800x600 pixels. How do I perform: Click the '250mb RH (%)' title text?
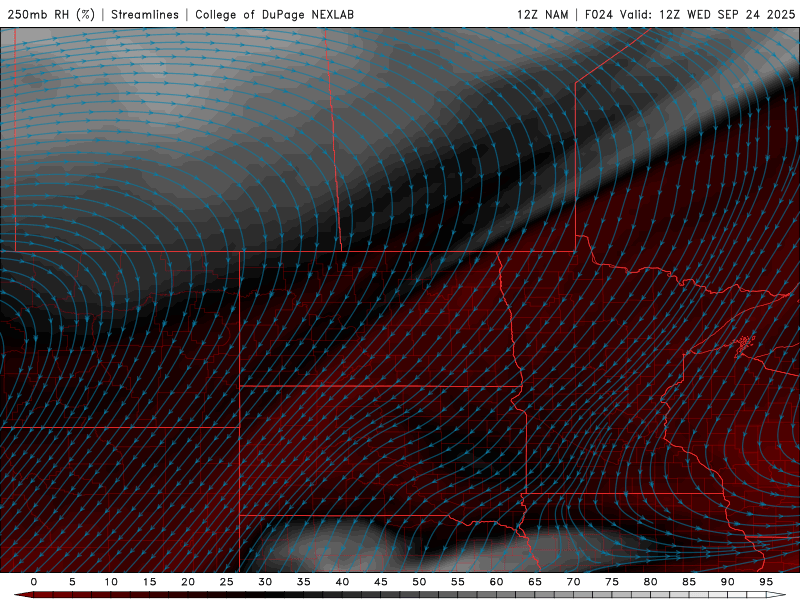tap(51, 14)
